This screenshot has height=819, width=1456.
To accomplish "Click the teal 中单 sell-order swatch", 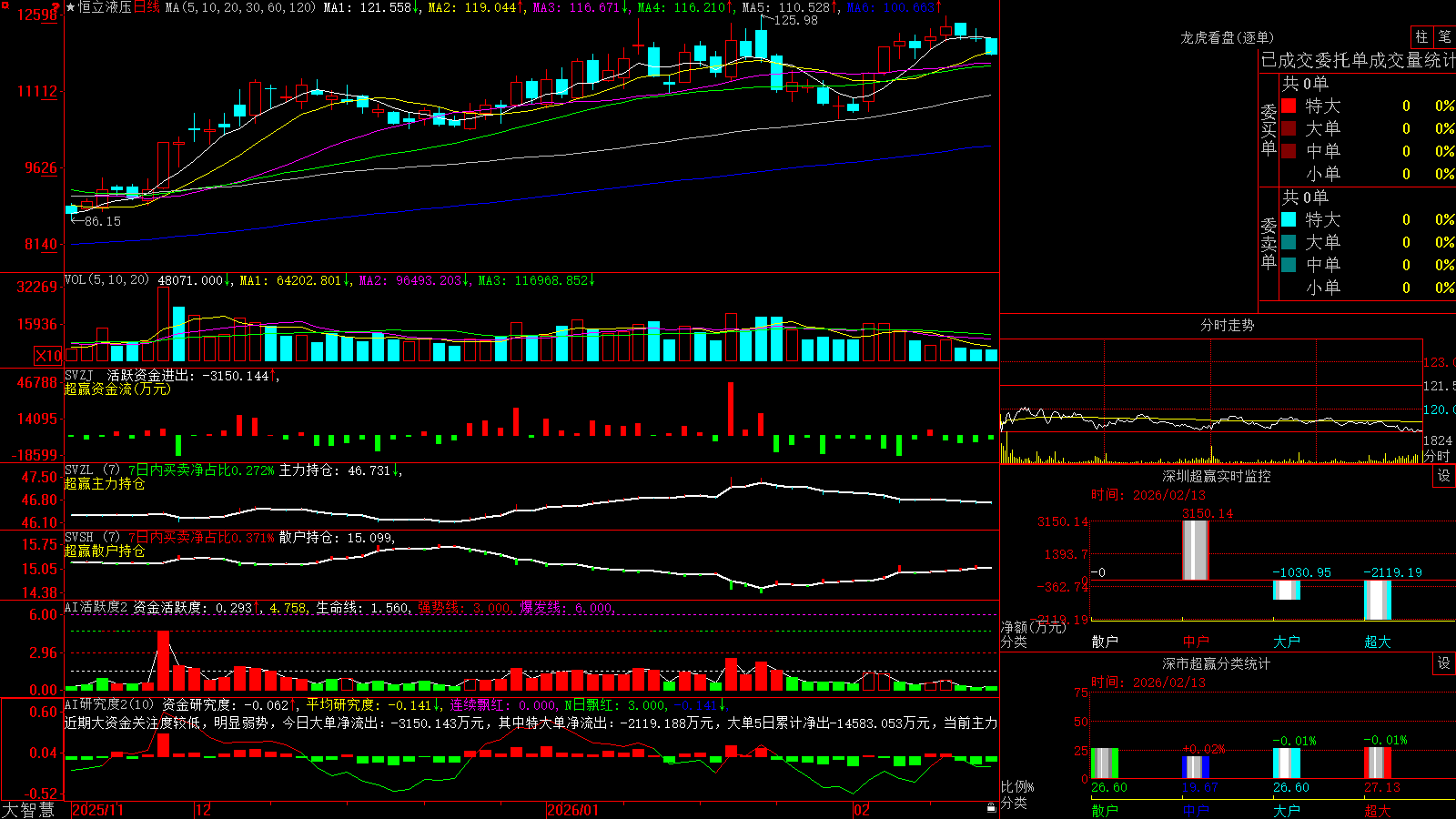I will click(1289, 265).
